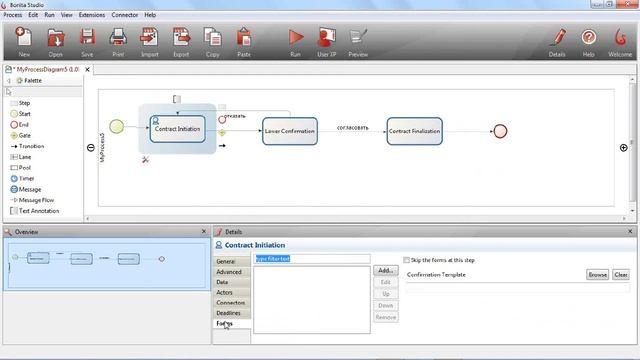The image size is (640, 360).
Task: Select the Gate palette tool
Action: pos(20,135)
